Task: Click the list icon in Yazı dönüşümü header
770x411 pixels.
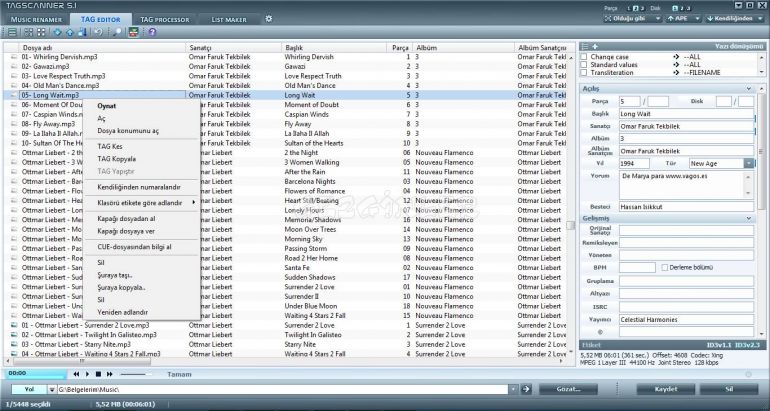Action: [584, 46]
